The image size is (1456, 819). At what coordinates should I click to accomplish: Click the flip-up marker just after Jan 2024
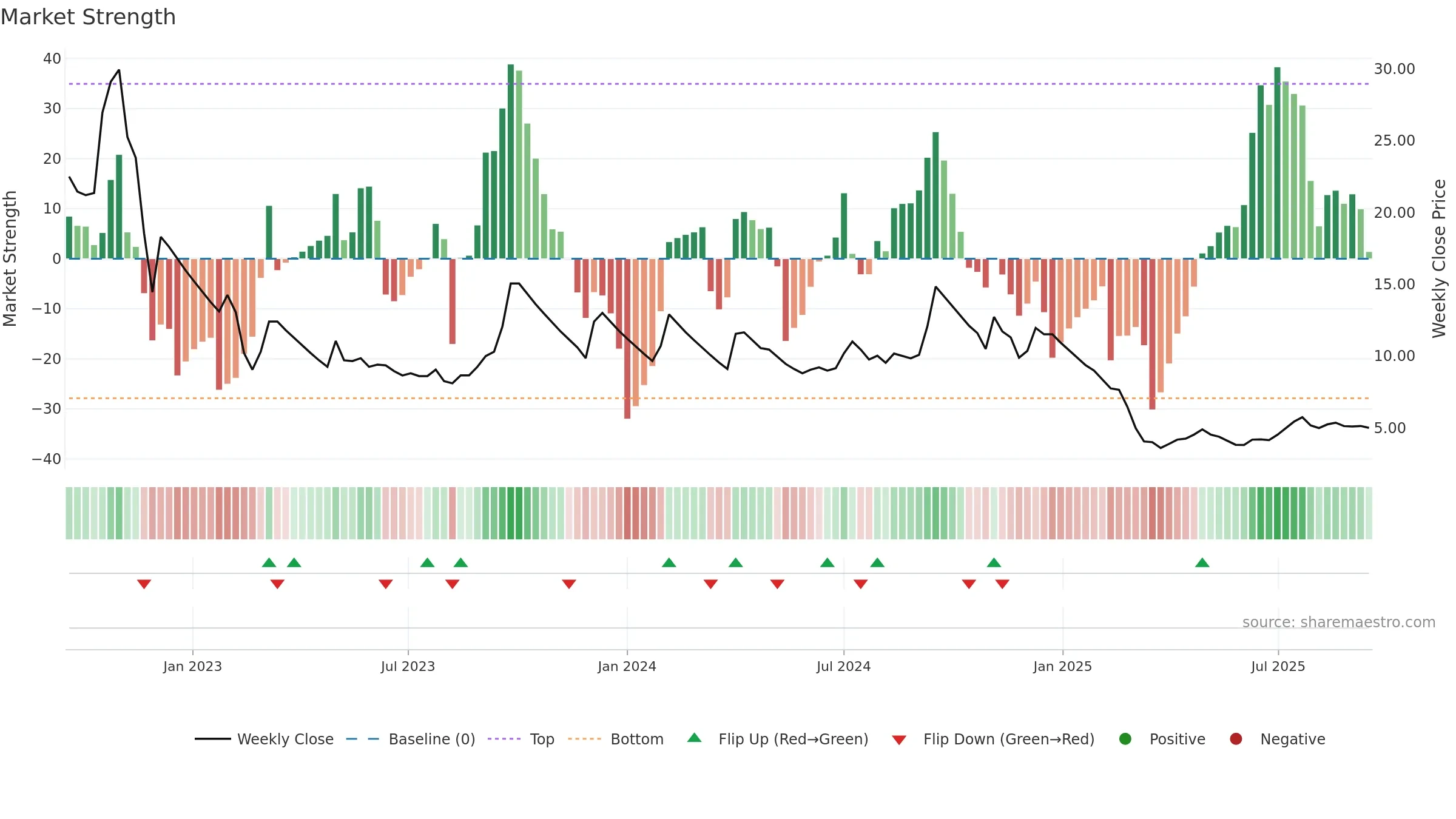669,562
